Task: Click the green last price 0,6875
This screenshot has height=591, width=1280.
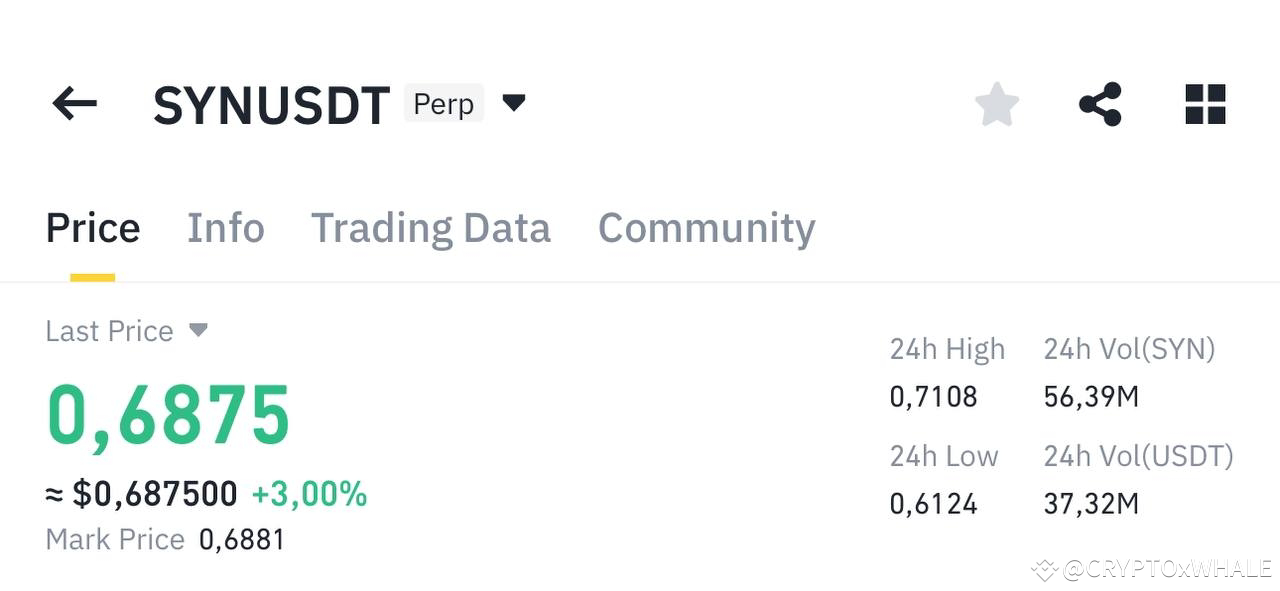Action: coord(166,413)
